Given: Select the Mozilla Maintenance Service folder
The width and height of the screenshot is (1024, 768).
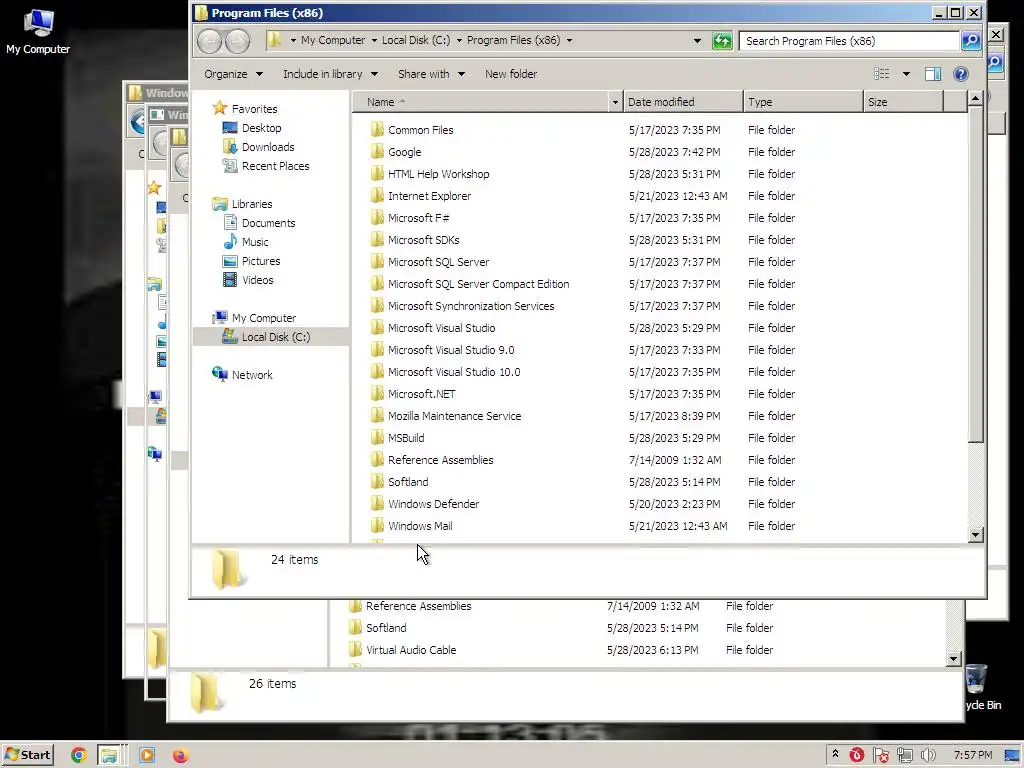Looking at the screenshot, I should [x=455, y=416].
